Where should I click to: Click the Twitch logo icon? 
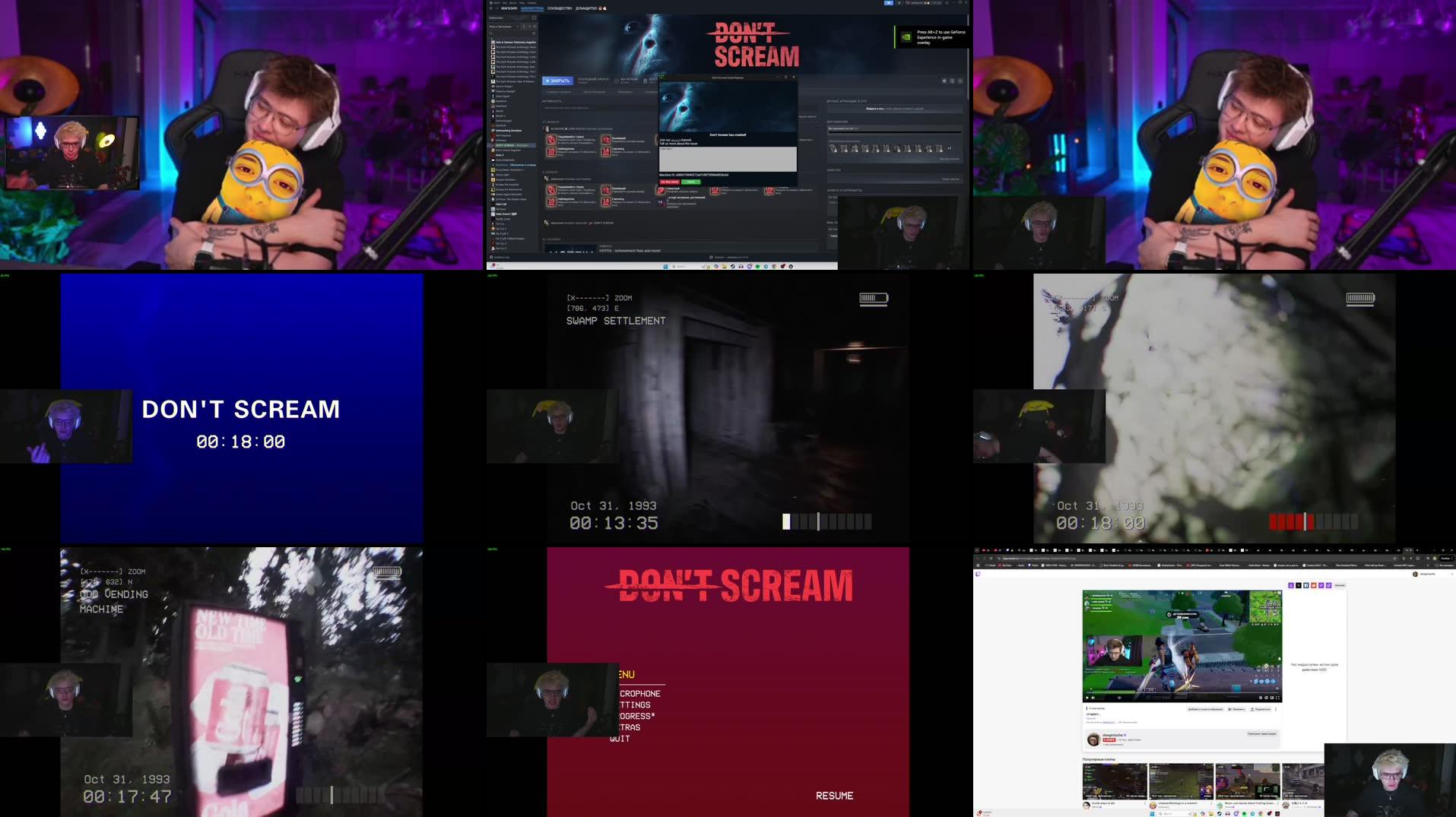[x=978, y=574]
